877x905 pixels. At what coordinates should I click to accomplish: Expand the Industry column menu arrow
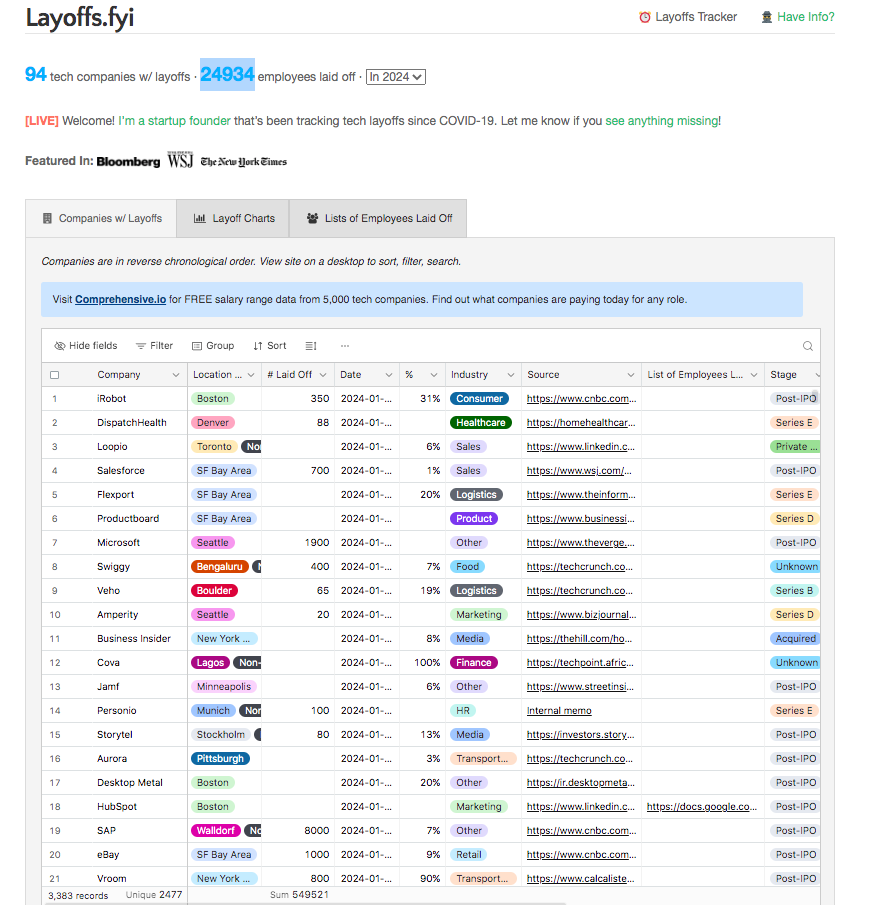pos(510,375)
